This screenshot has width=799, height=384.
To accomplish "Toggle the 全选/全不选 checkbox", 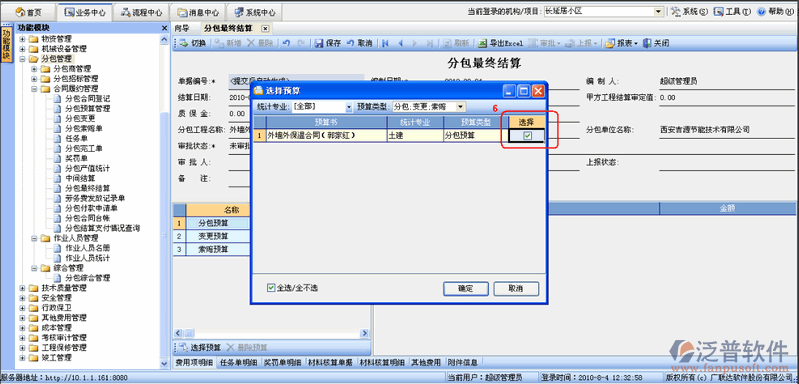I will (271, 288).
